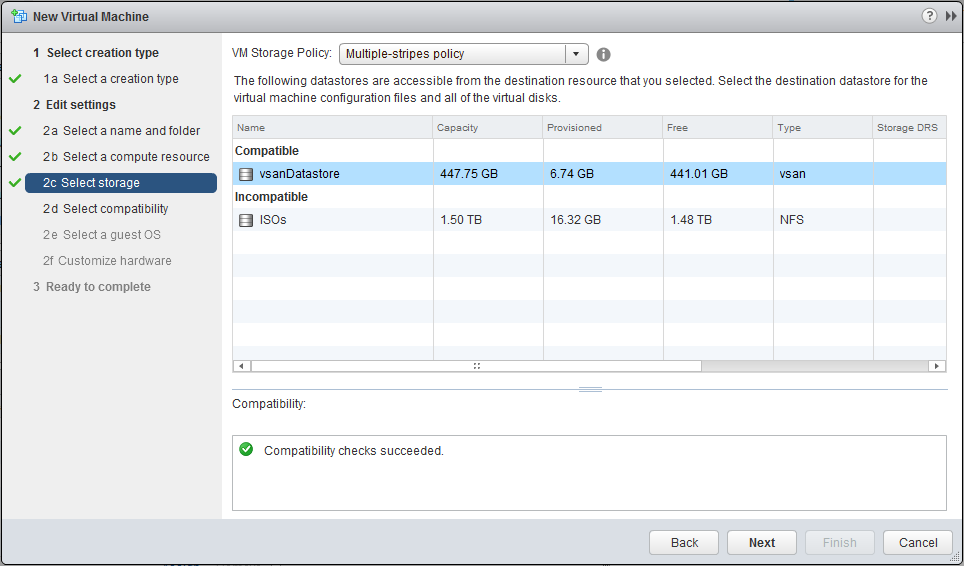Open the help question mark icon
Screen dimensions: 964x566
coord(929,17)
